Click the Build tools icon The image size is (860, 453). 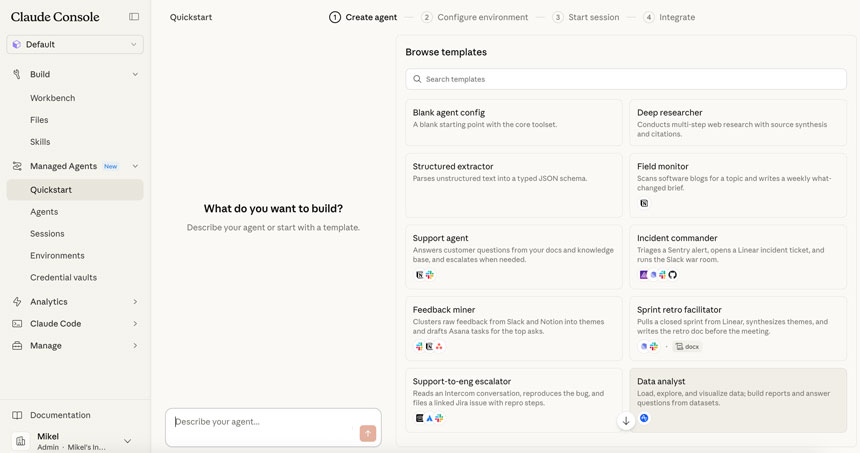[17, 74]
